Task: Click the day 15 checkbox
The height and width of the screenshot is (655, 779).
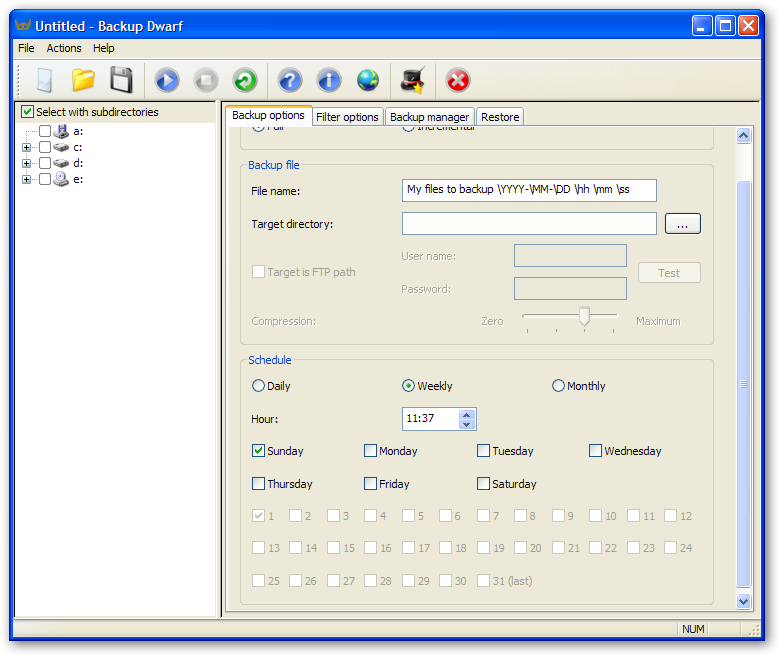Action: point(333,548)
